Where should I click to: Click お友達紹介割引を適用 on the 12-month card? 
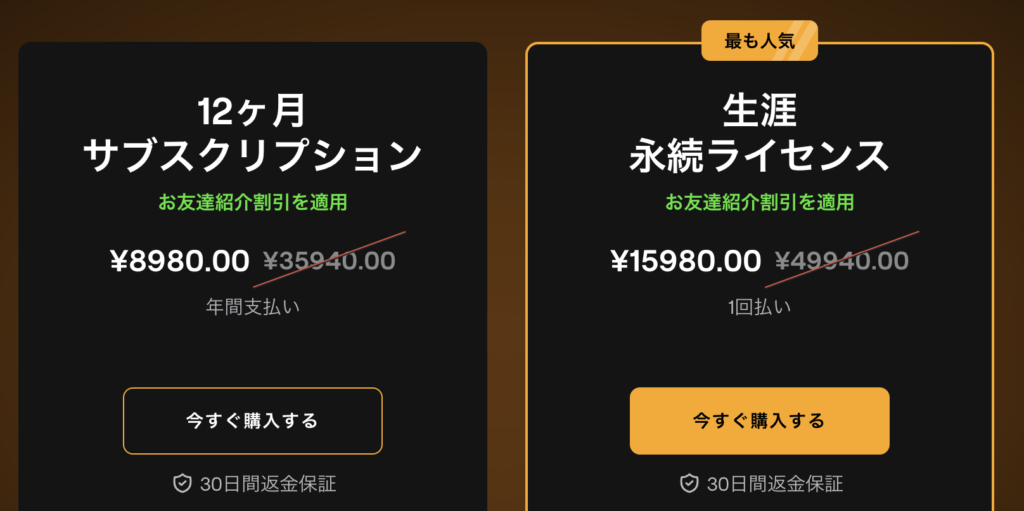point(252,203)
